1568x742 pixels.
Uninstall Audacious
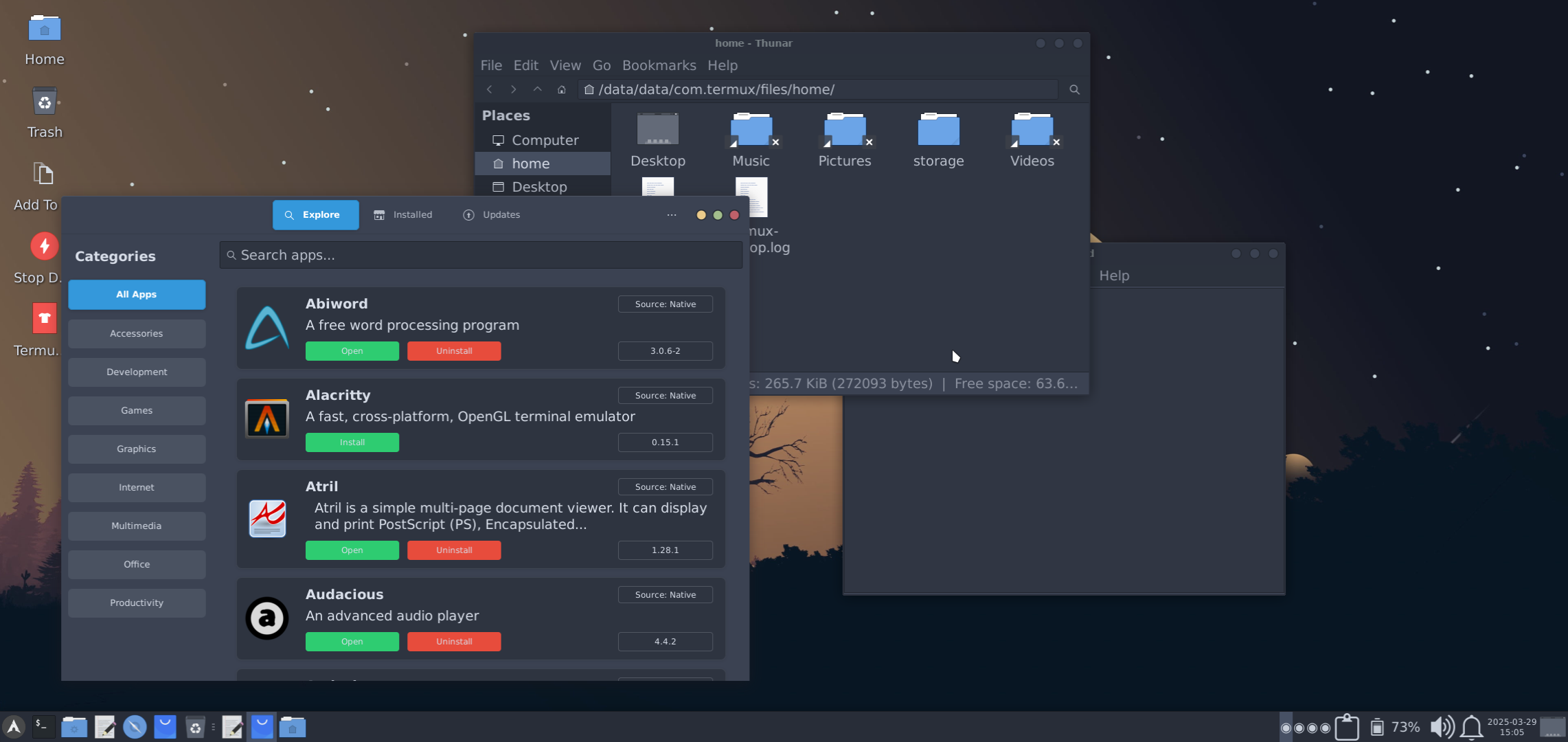click(x=454, y=642)
